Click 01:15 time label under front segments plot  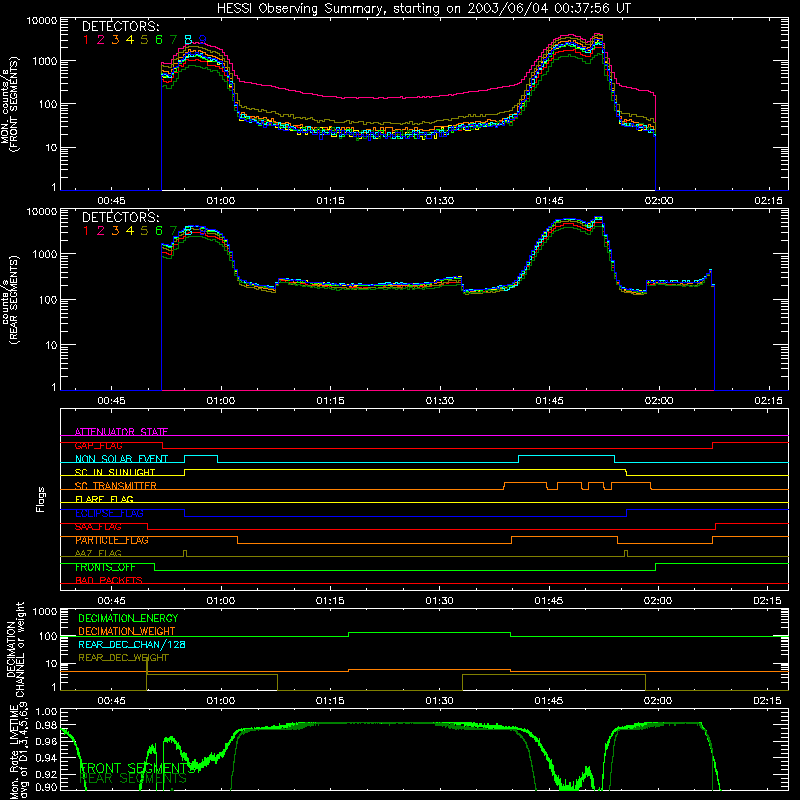pyautogui.click(x=330, y=201)
